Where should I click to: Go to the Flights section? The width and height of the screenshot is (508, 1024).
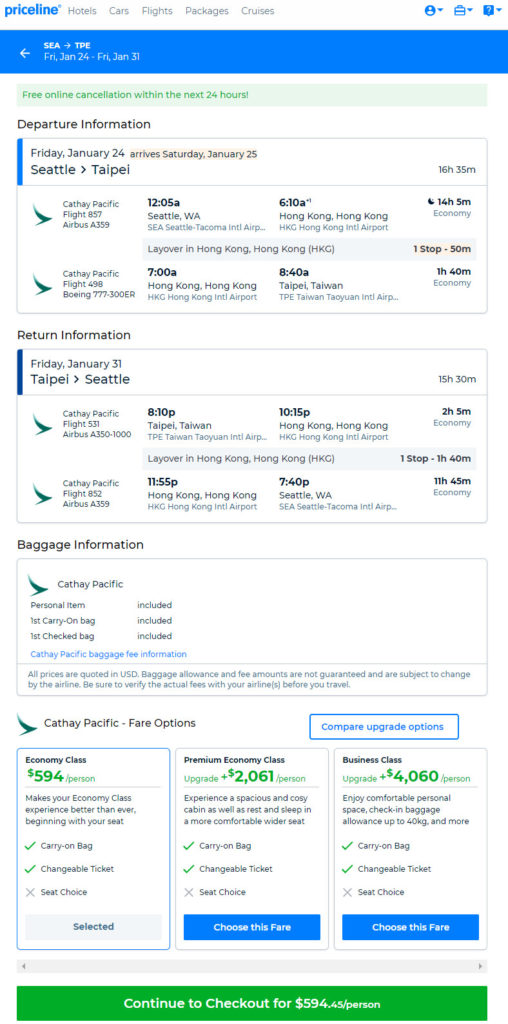pos(157,11)
